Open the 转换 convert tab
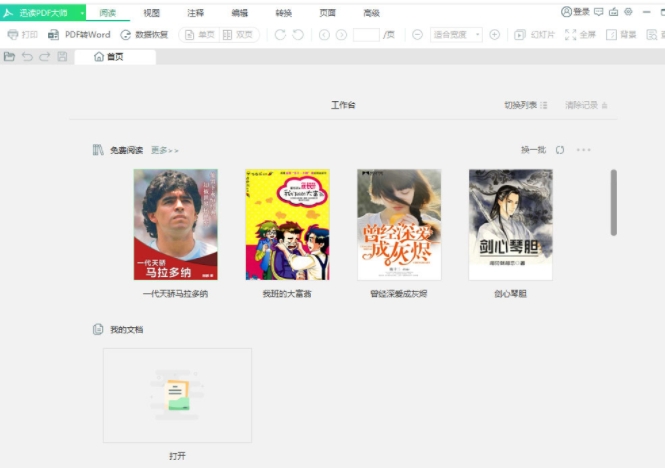The image size is (665, 468). click(x=283, y=13)
